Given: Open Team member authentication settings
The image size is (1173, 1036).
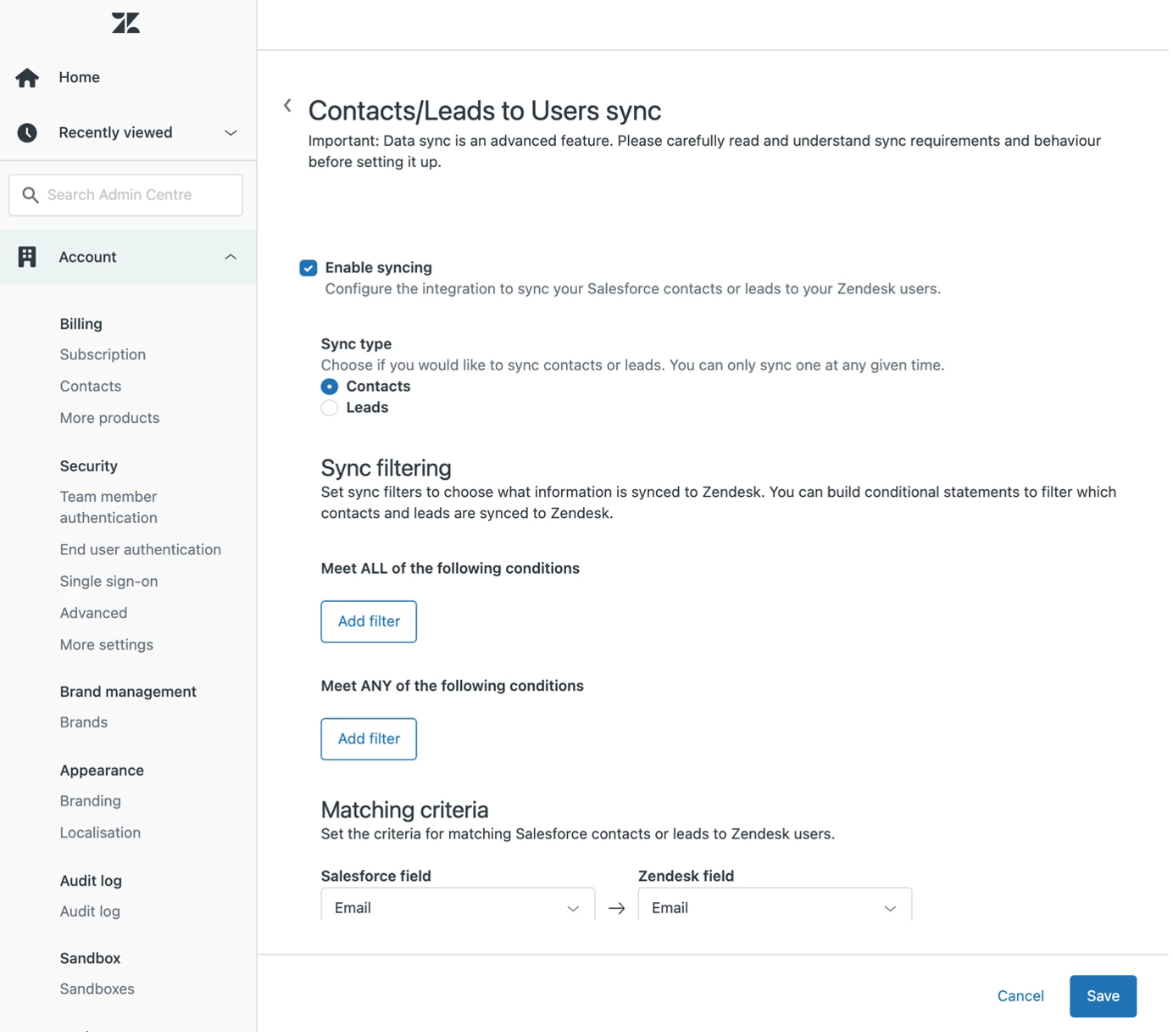Looking at the screenshot, I should pos(109,509).
